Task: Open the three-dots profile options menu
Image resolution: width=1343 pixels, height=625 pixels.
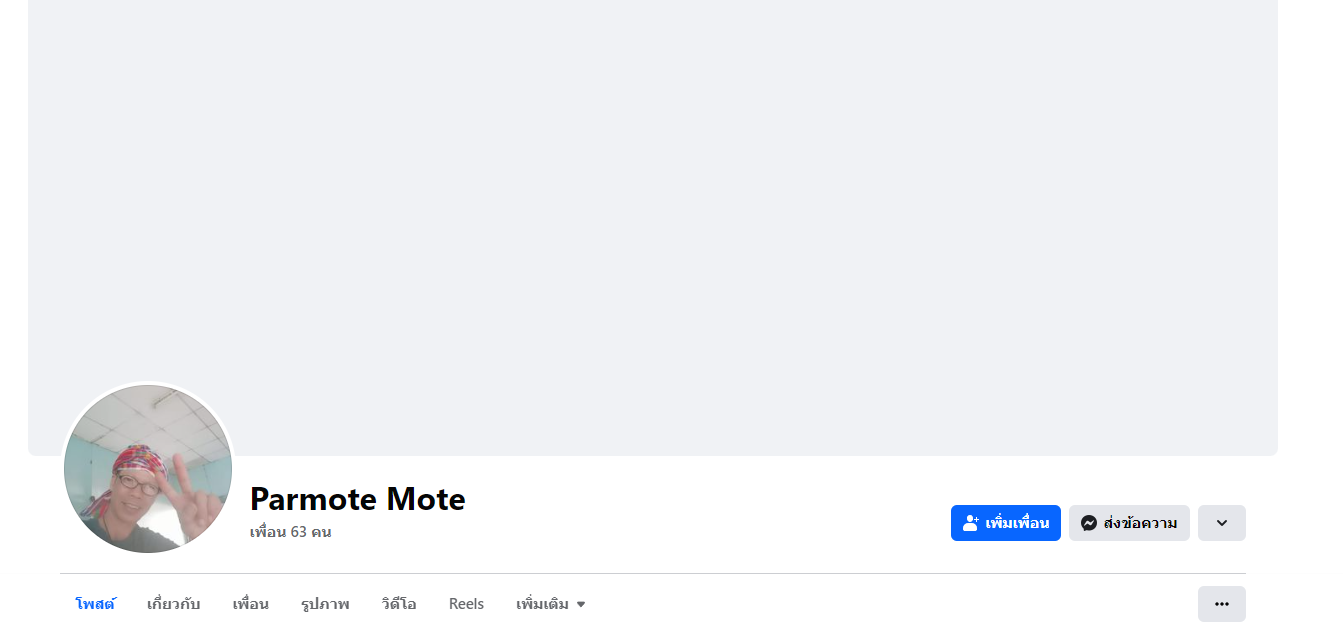Action: click(1221, 604)
